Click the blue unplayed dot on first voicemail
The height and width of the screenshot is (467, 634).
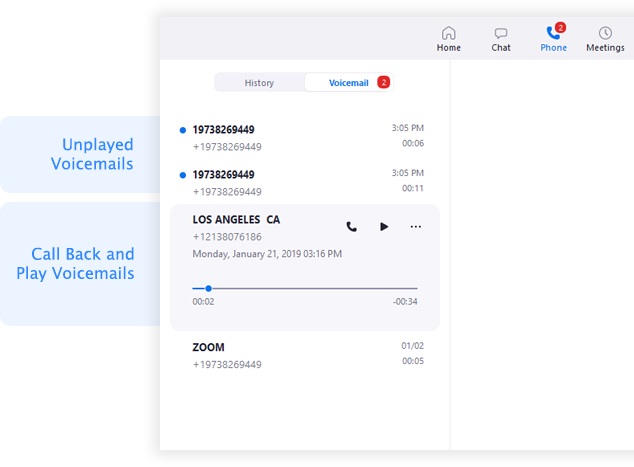(182, 130)
